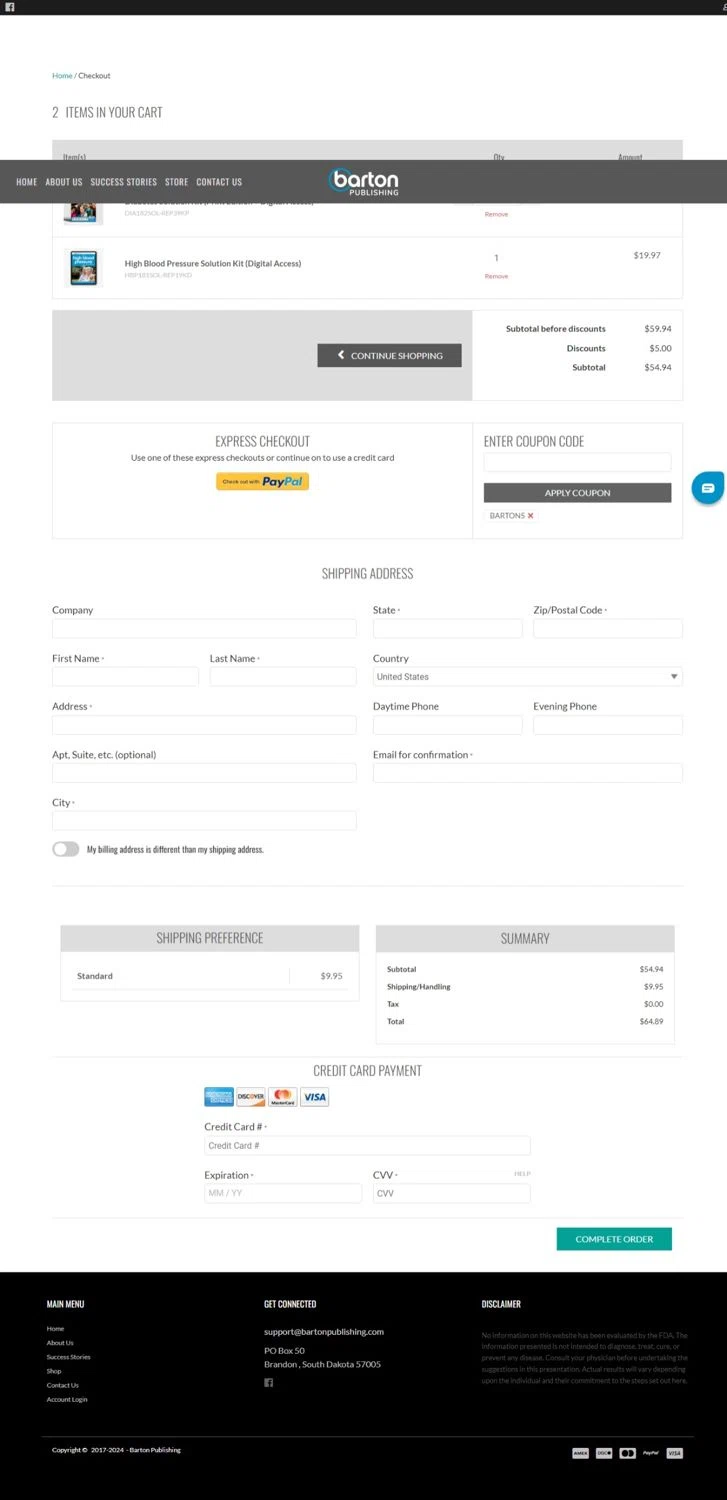Click the Continue Shopping button
Screen dimensions: 727x1500
tap(389, 355)
